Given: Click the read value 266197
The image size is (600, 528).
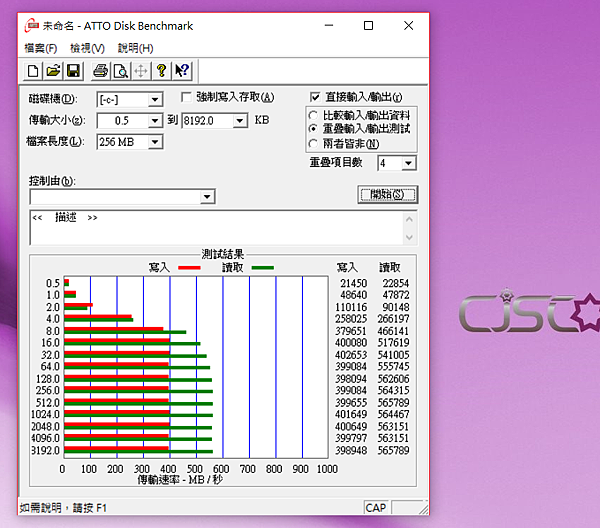Looking at the screenshot, I should (x=393, y=319).
